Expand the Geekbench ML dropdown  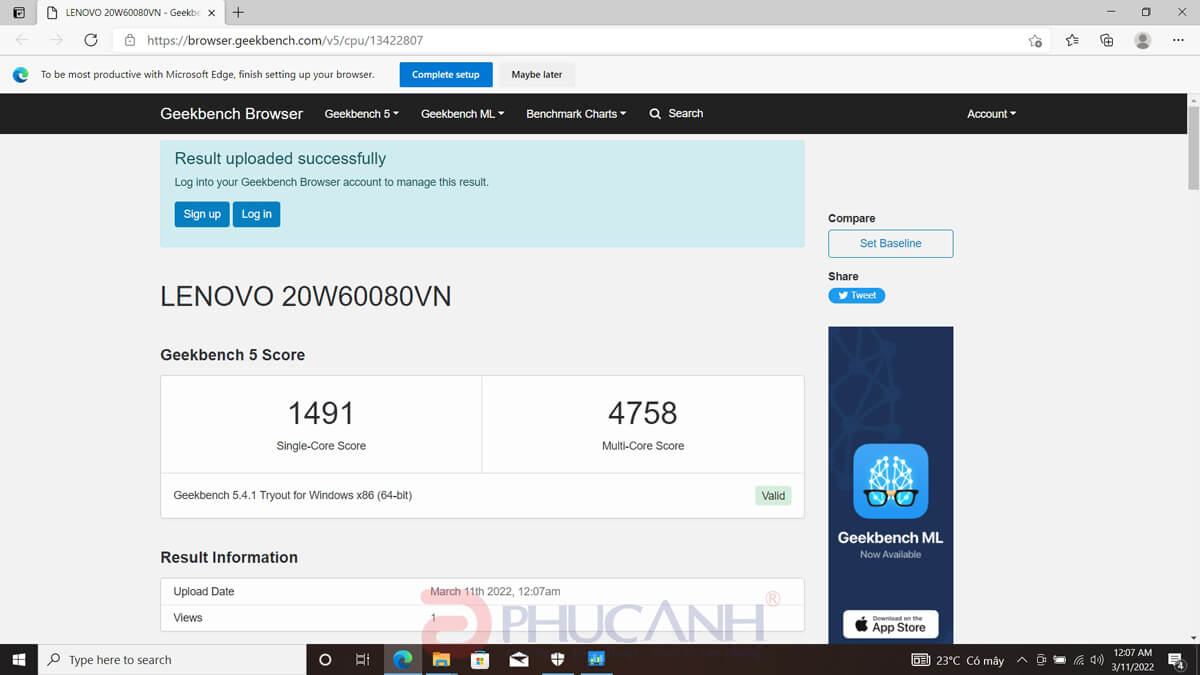point(462,114)
